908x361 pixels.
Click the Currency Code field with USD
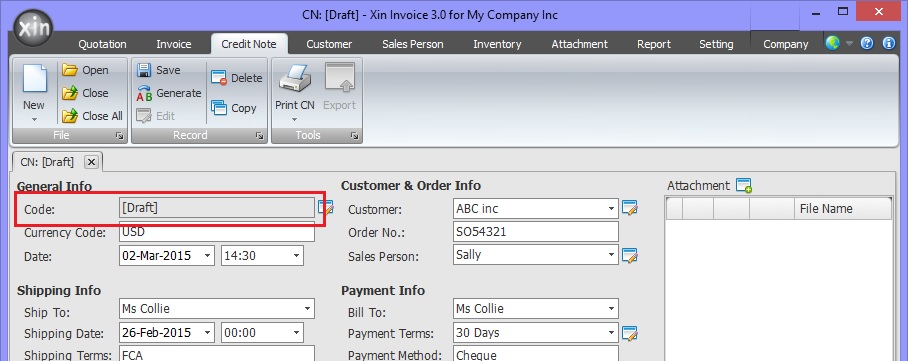coord(217,232)
